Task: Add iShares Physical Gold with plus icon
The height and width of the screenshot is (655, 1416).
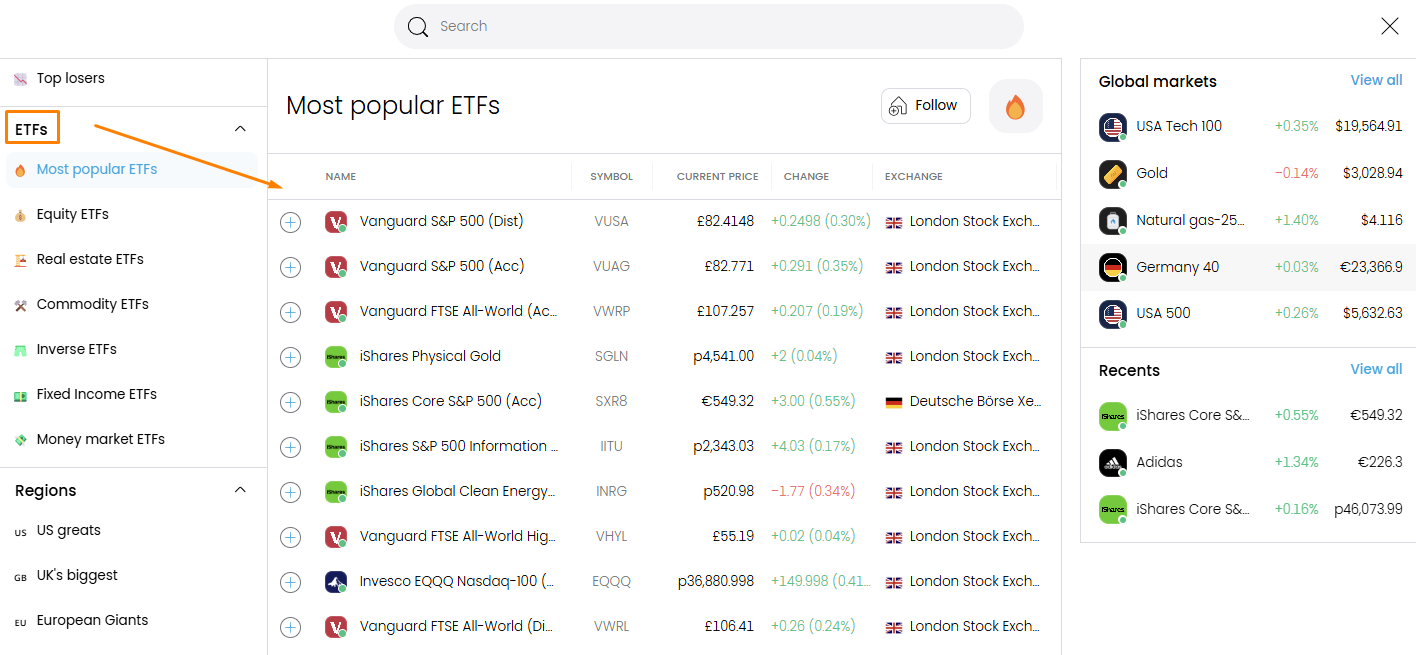Action: click(x=290, y=357)
